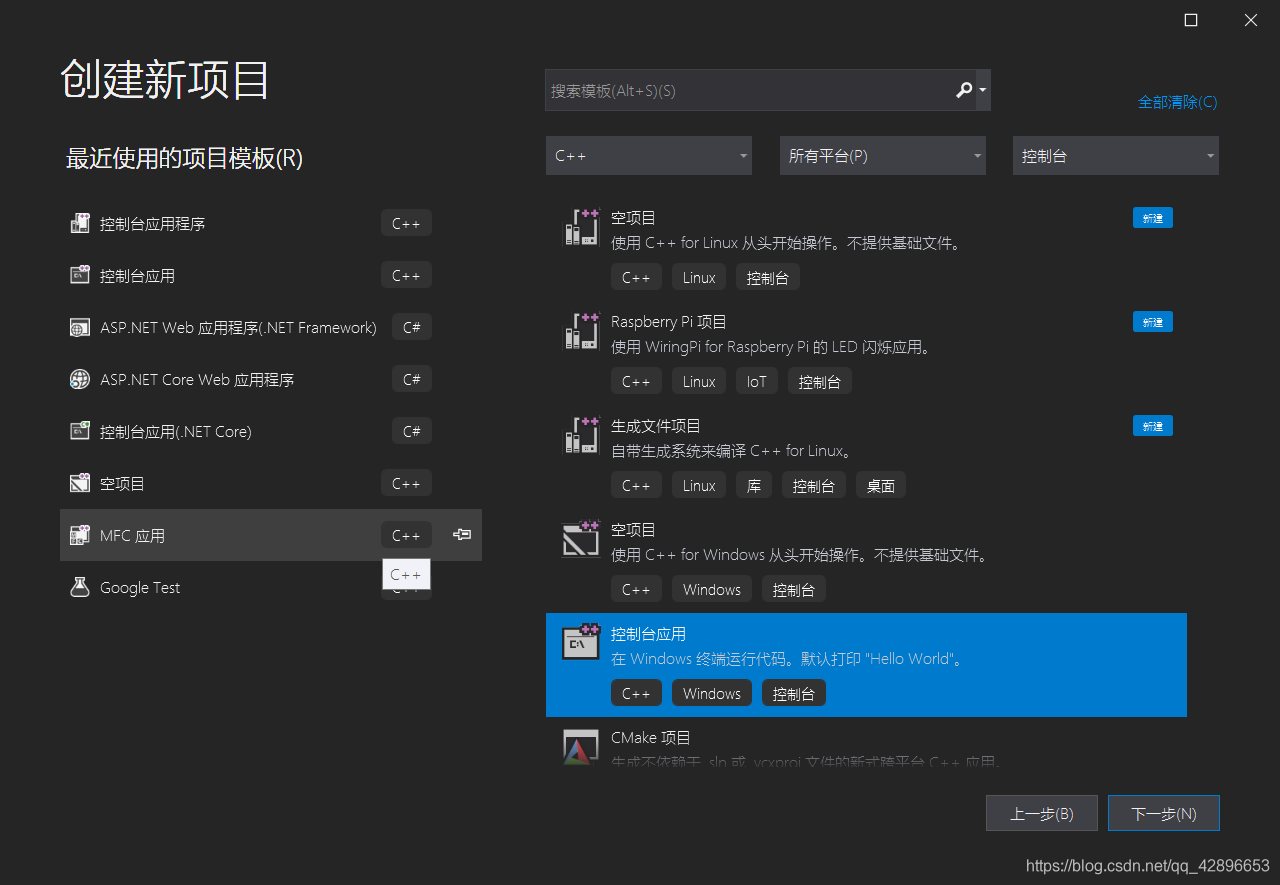The width and height of the screenshot is (1280, 885).
Task: Click the 下一步(N) next button
Action: tap(1164, 813)
